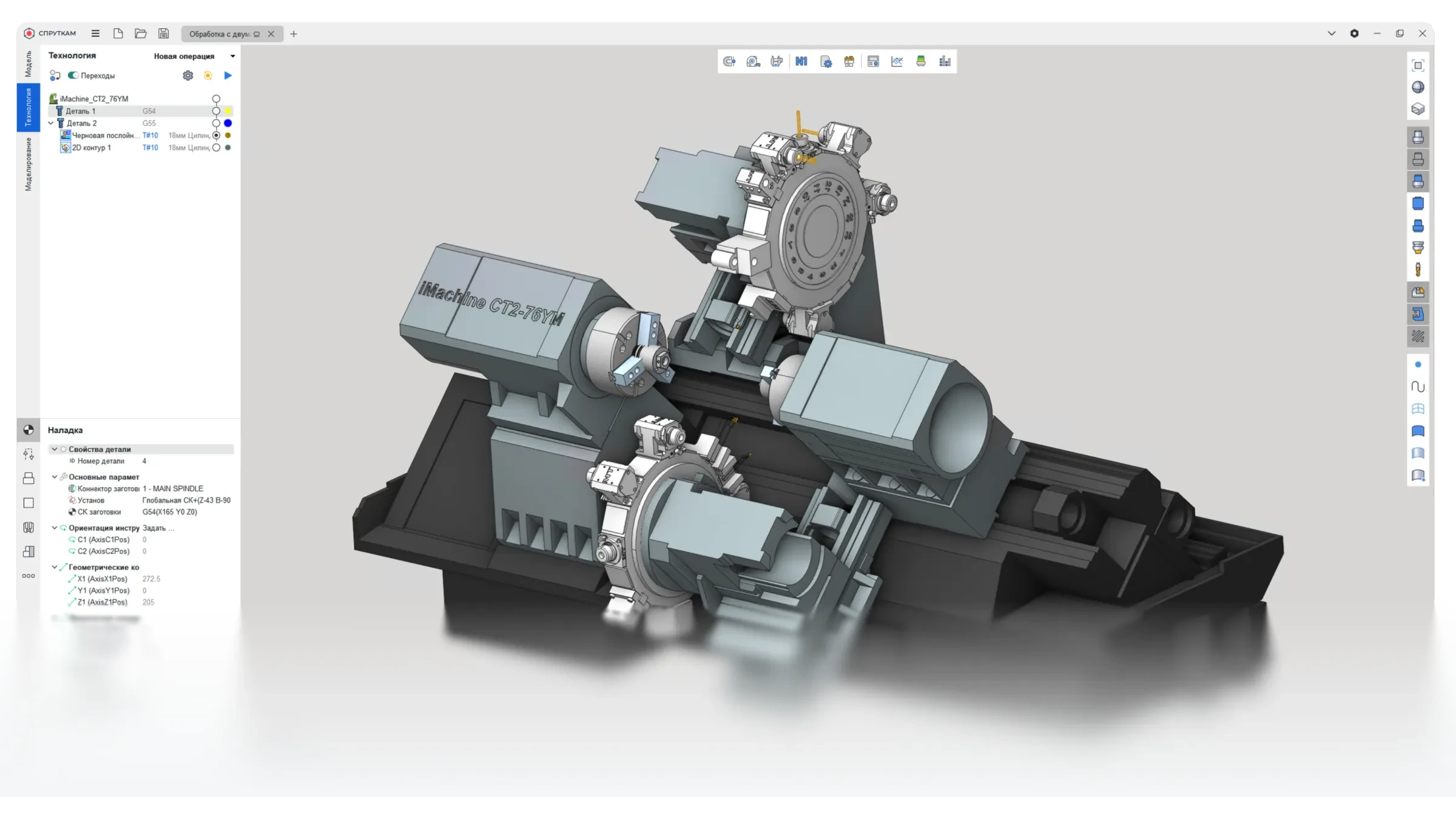
Task: Select radio circle for Деталь 1
Action: [216, 111]
